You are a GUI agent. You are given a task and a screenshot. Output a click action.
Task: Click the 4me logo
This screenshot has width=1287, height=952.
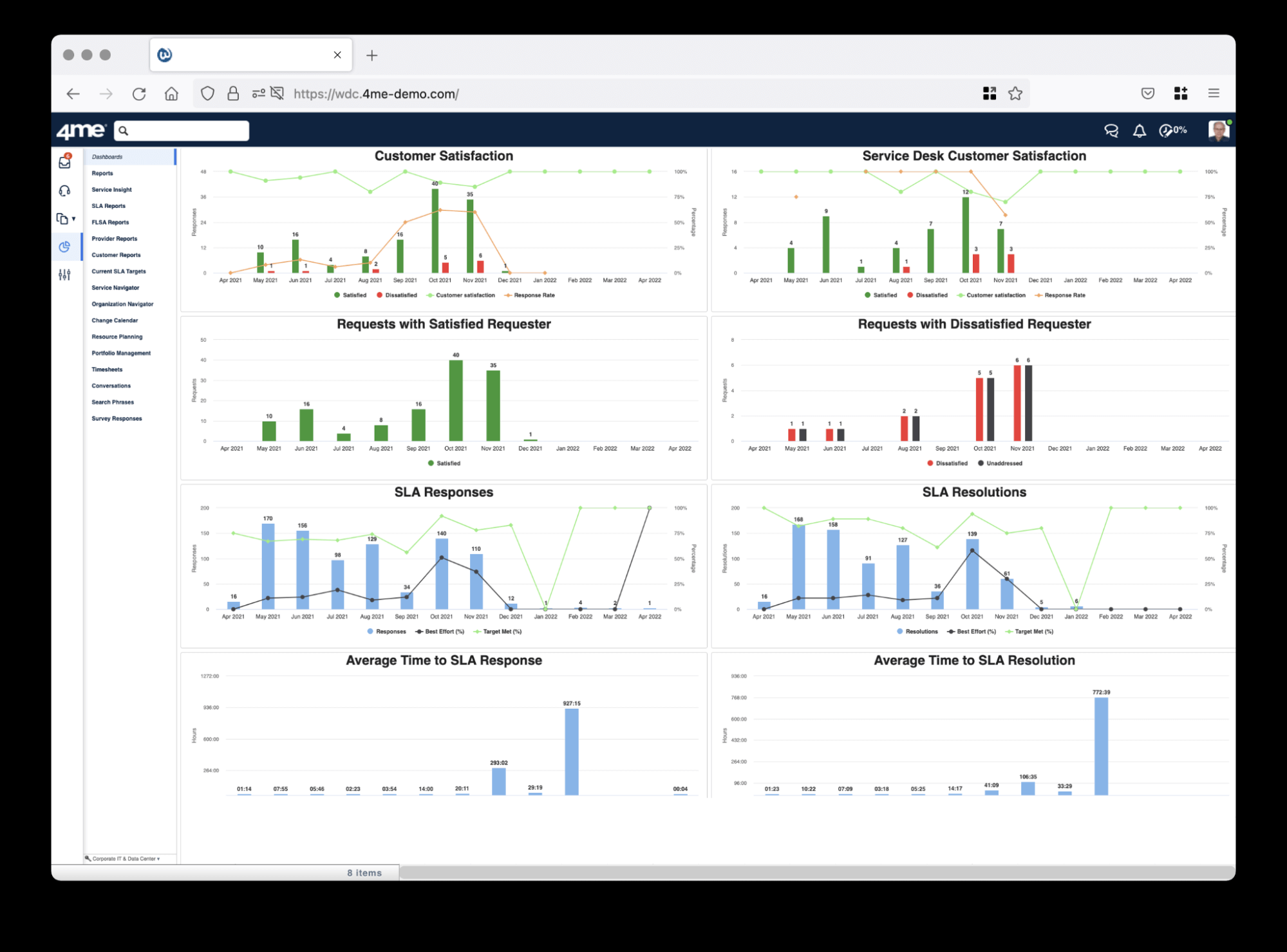pyautogui.click(x=80, y=131)
